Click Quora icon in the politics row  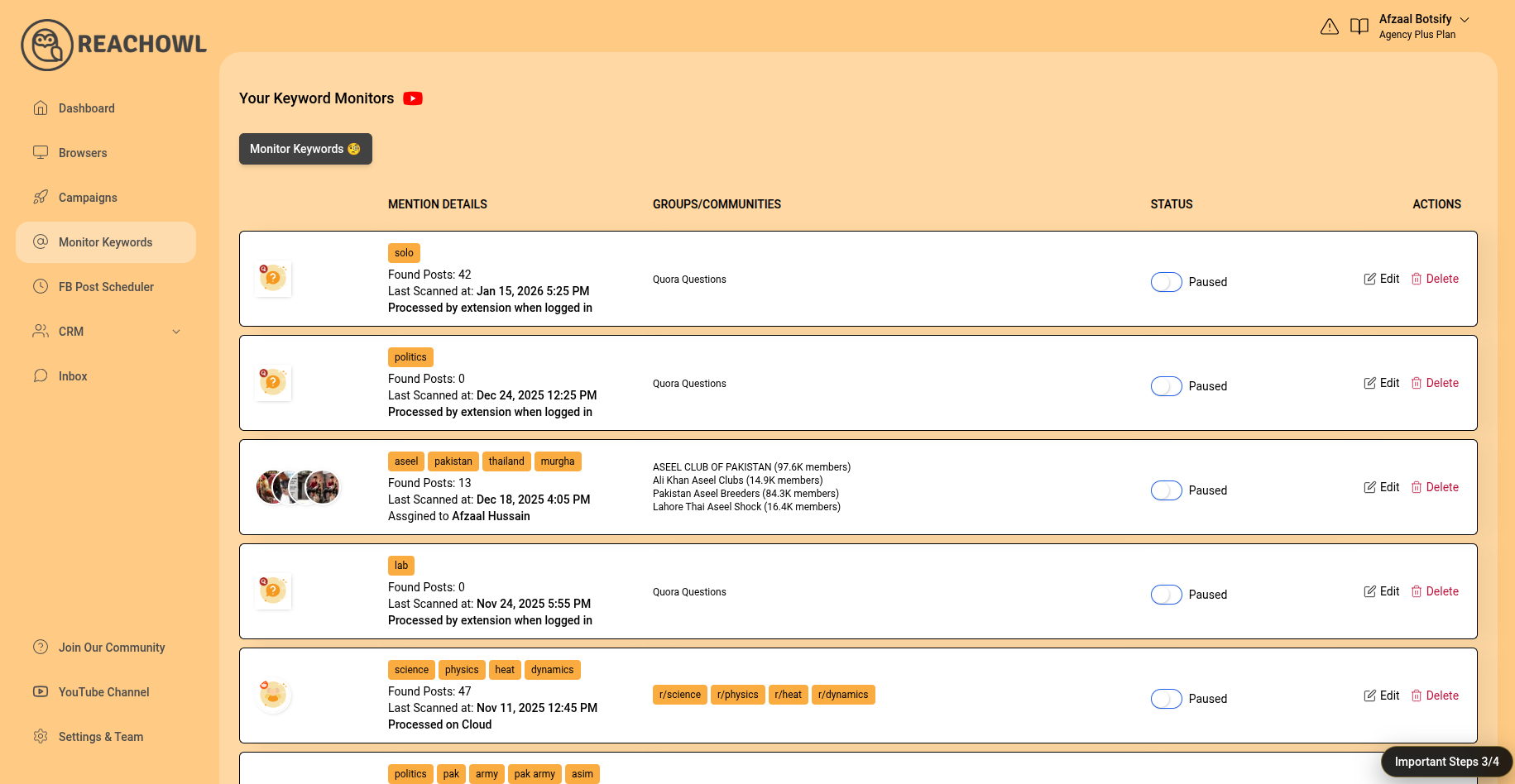pyautogui.click(x=273, y=383)
